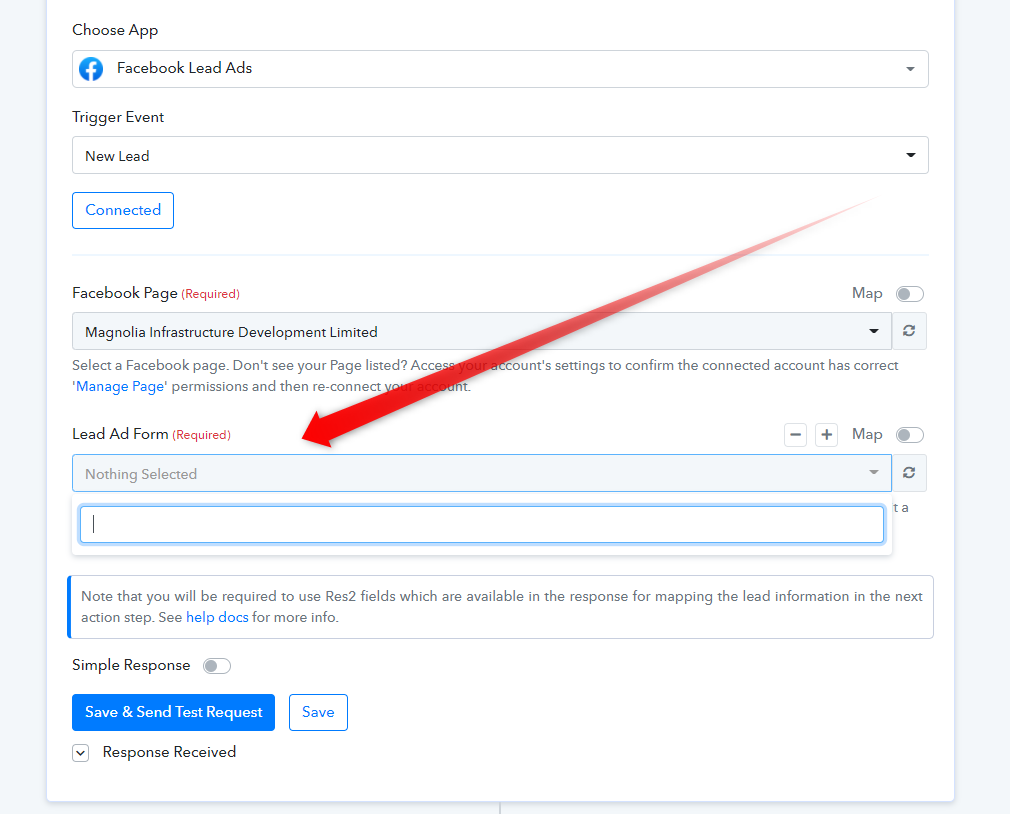Toggle the Simple Response switch
The height and width of the screenshot is (814, 1010).
[x=216, y=666]
